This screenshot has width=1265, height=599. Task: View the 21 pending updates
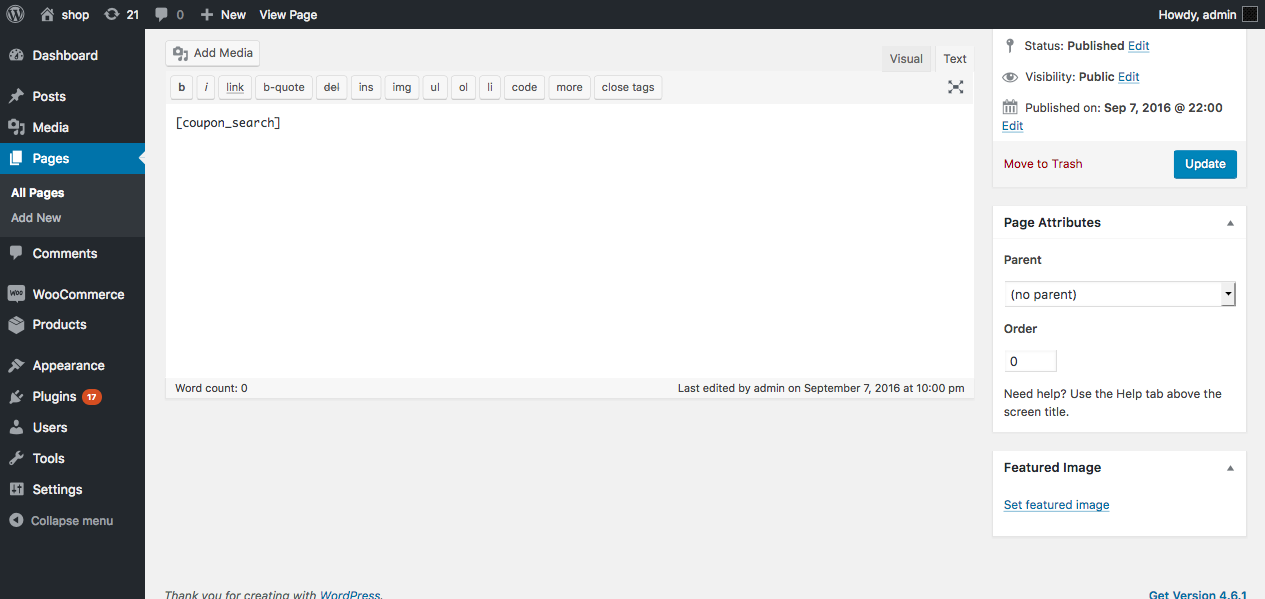click(121, 14)
